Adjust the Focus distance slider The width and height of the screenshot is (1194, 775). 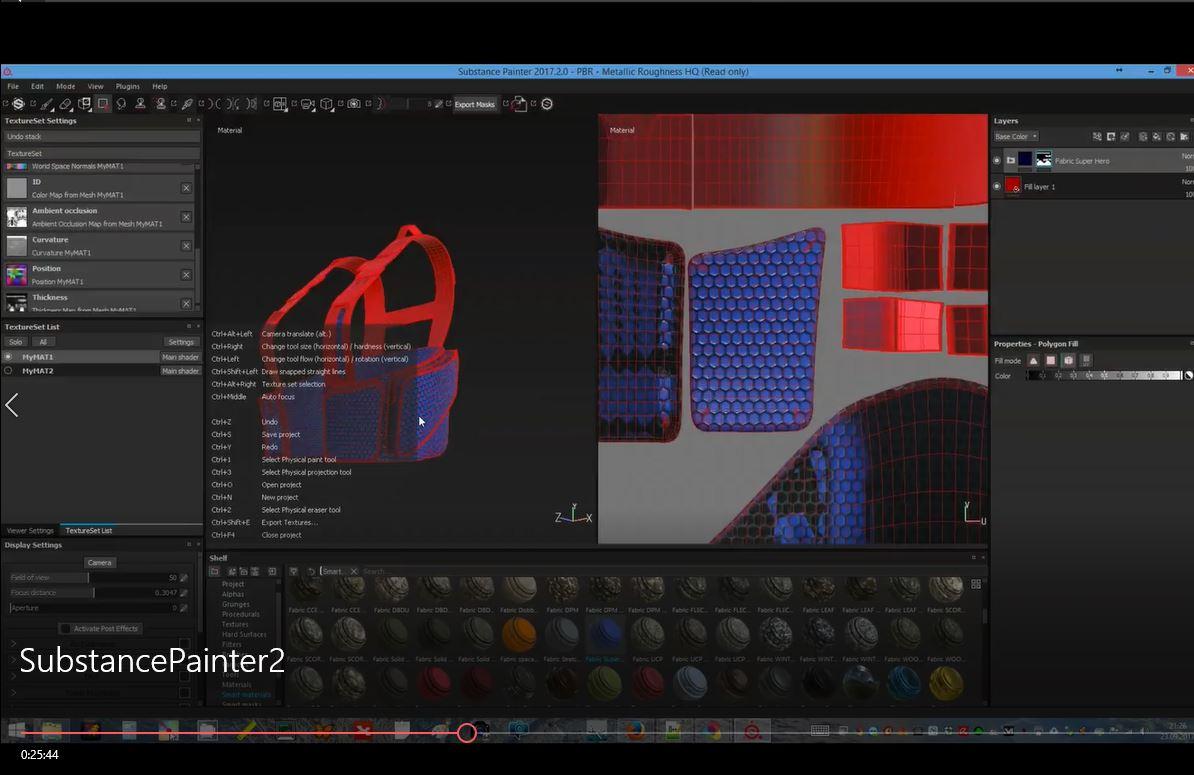[x=94, y=593]
